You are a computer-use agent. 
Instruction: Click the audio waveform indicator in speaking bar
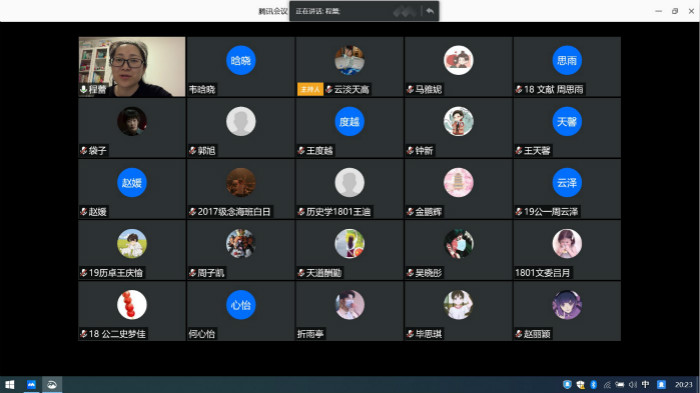pyautogui.click(x=404, y=11)
